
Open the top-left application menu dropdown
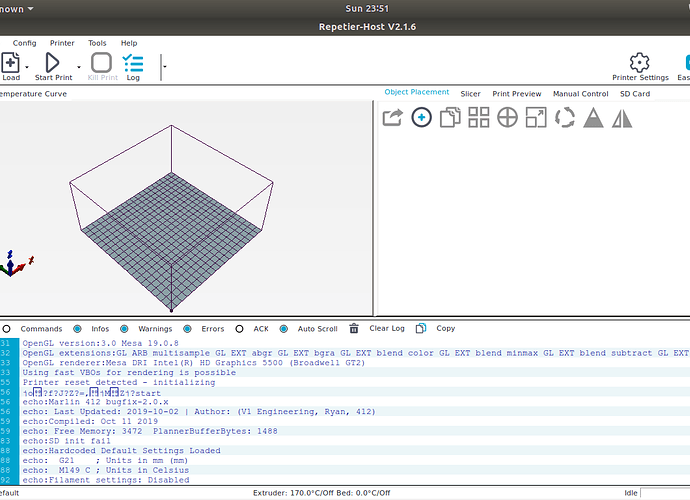[17, 9]
